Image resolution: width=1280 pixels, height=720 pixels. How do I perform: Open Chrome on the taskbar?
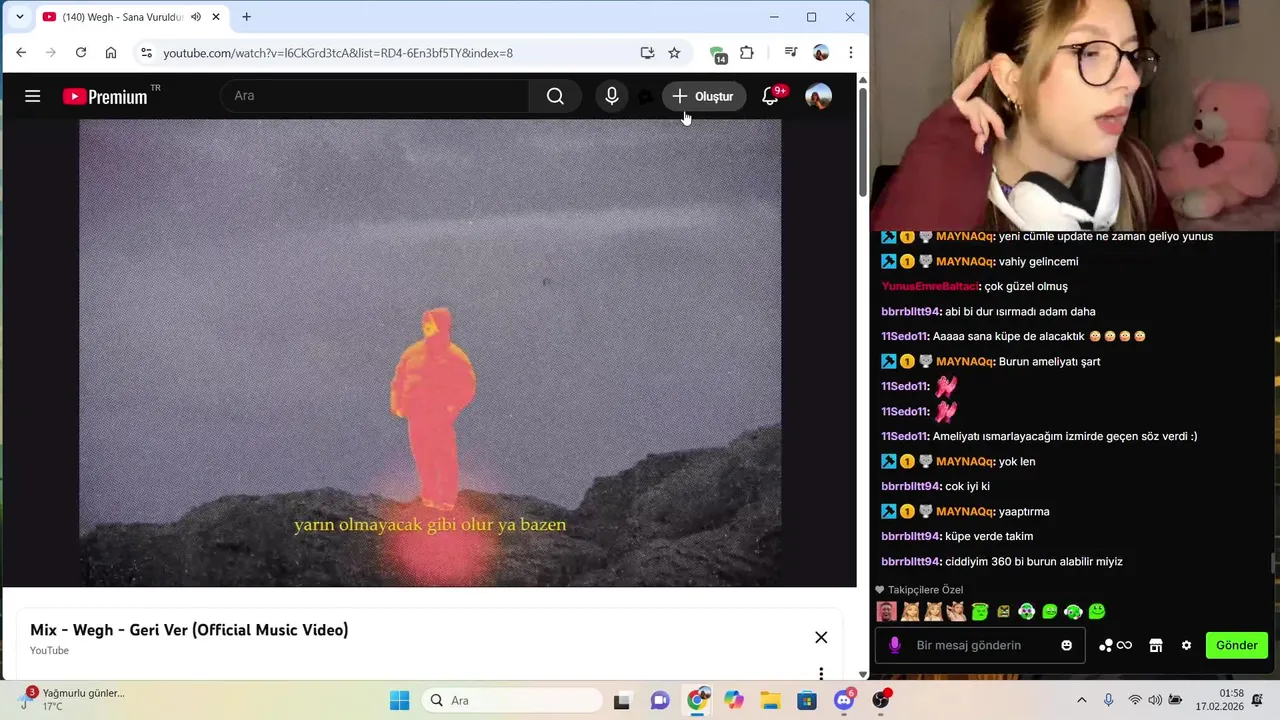(x=697, y=700)
